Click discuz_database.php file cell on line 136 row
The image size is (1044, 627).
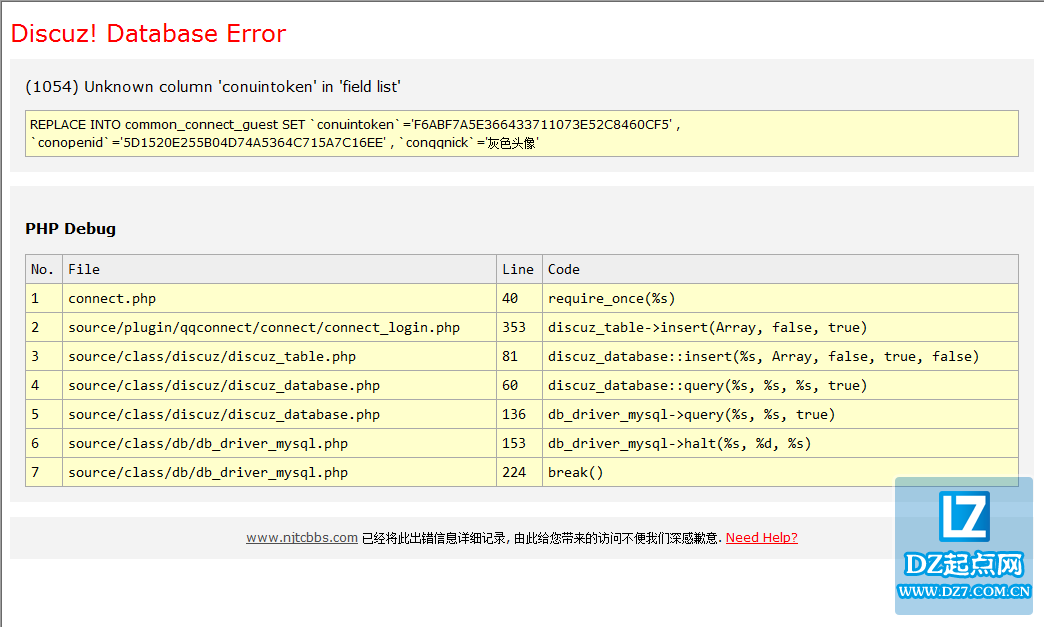pos(280,415)
